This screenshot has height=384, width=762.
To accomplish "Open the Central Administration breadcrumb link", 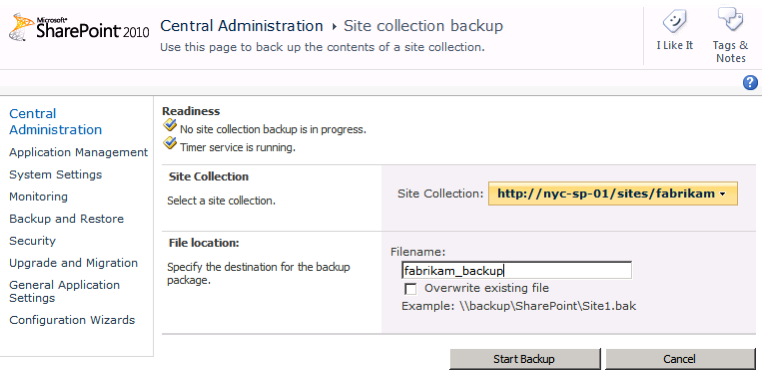I will coord(242,26).
